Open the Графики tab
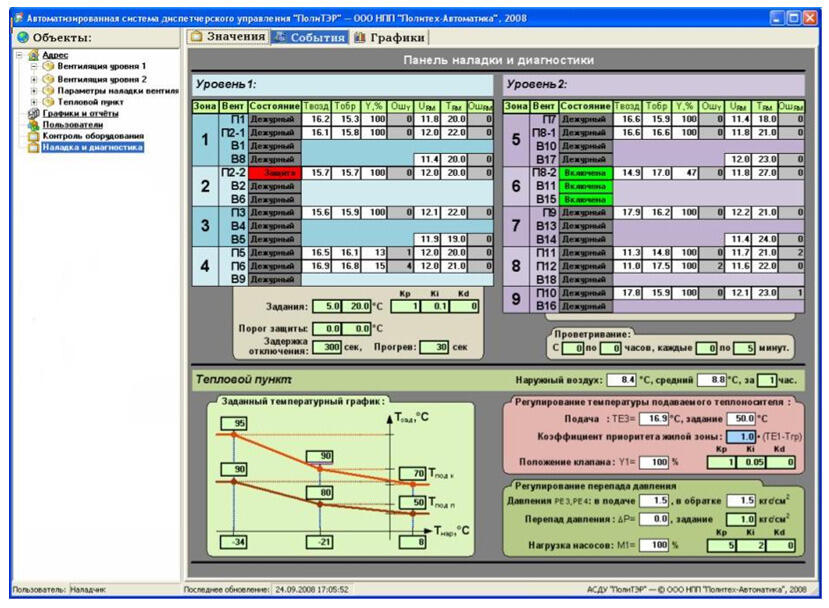This screenshot has width=829, height=608. tap(390, 38)
